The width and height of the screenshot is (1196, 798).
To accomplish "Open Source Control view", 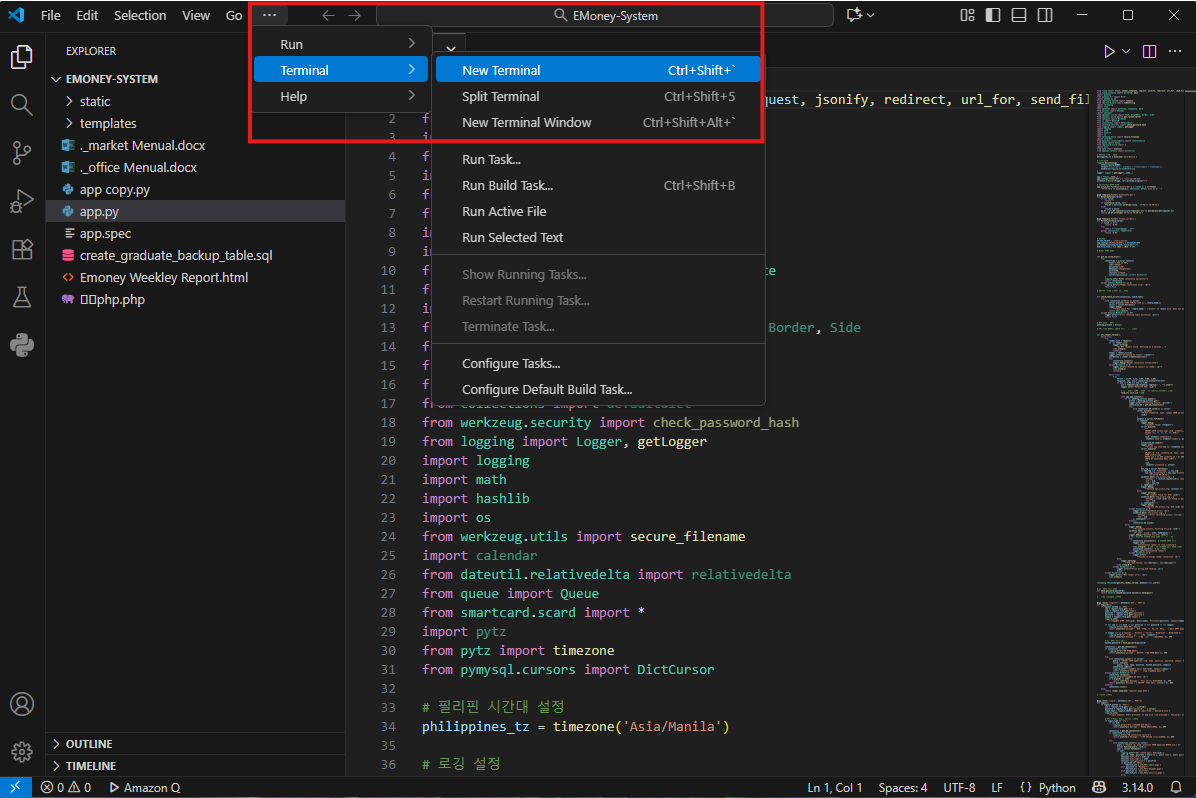I will tap(22, 153).
